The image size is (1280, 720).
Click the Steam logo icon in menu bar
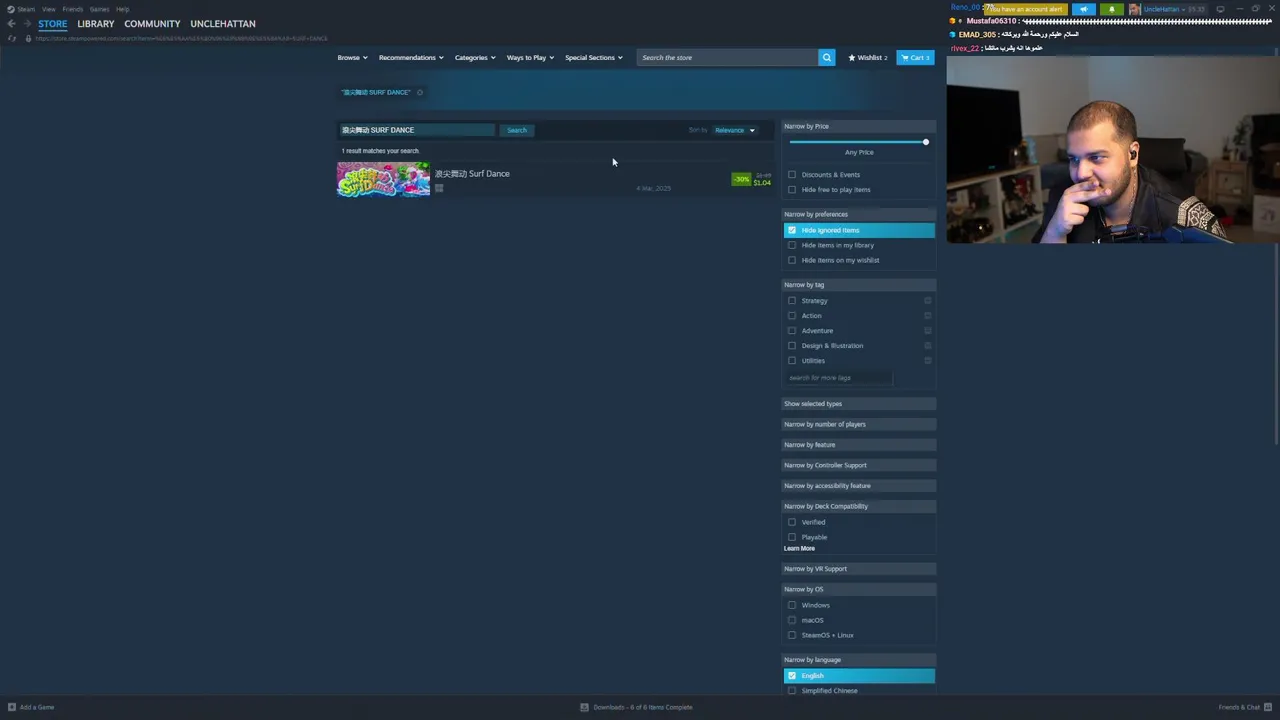(x=11, y=9)
